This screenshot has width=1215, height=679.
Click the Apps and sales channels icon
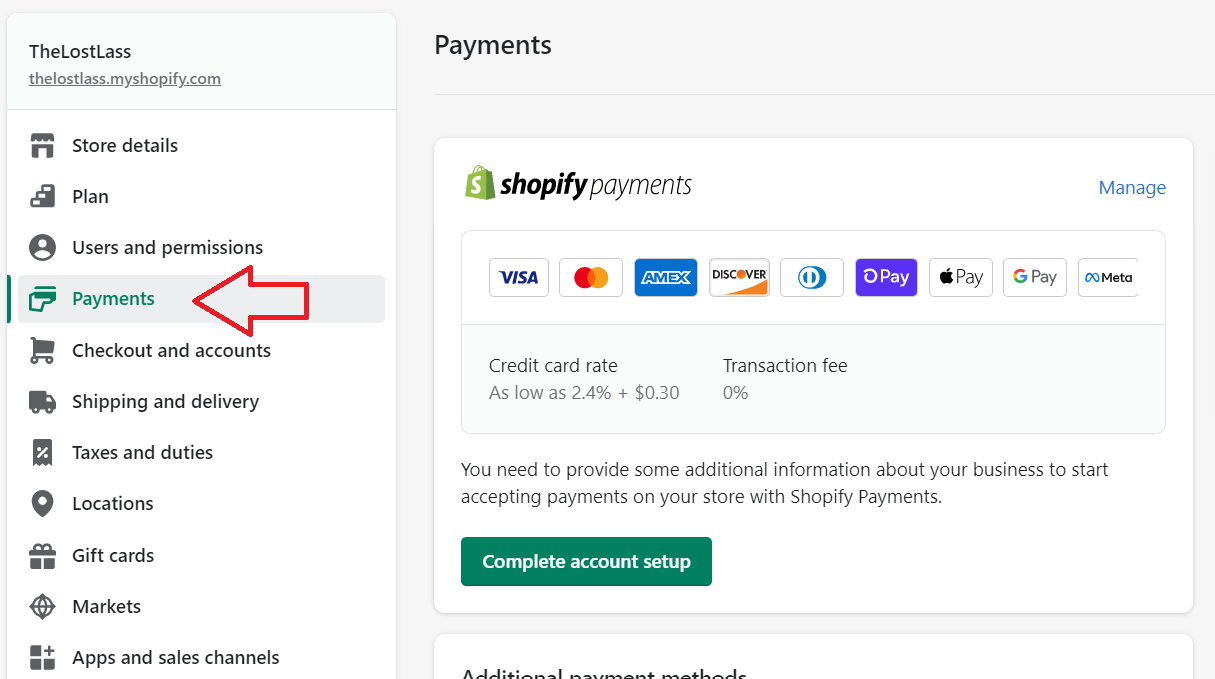pyautogui.click(x=42, y=657)
